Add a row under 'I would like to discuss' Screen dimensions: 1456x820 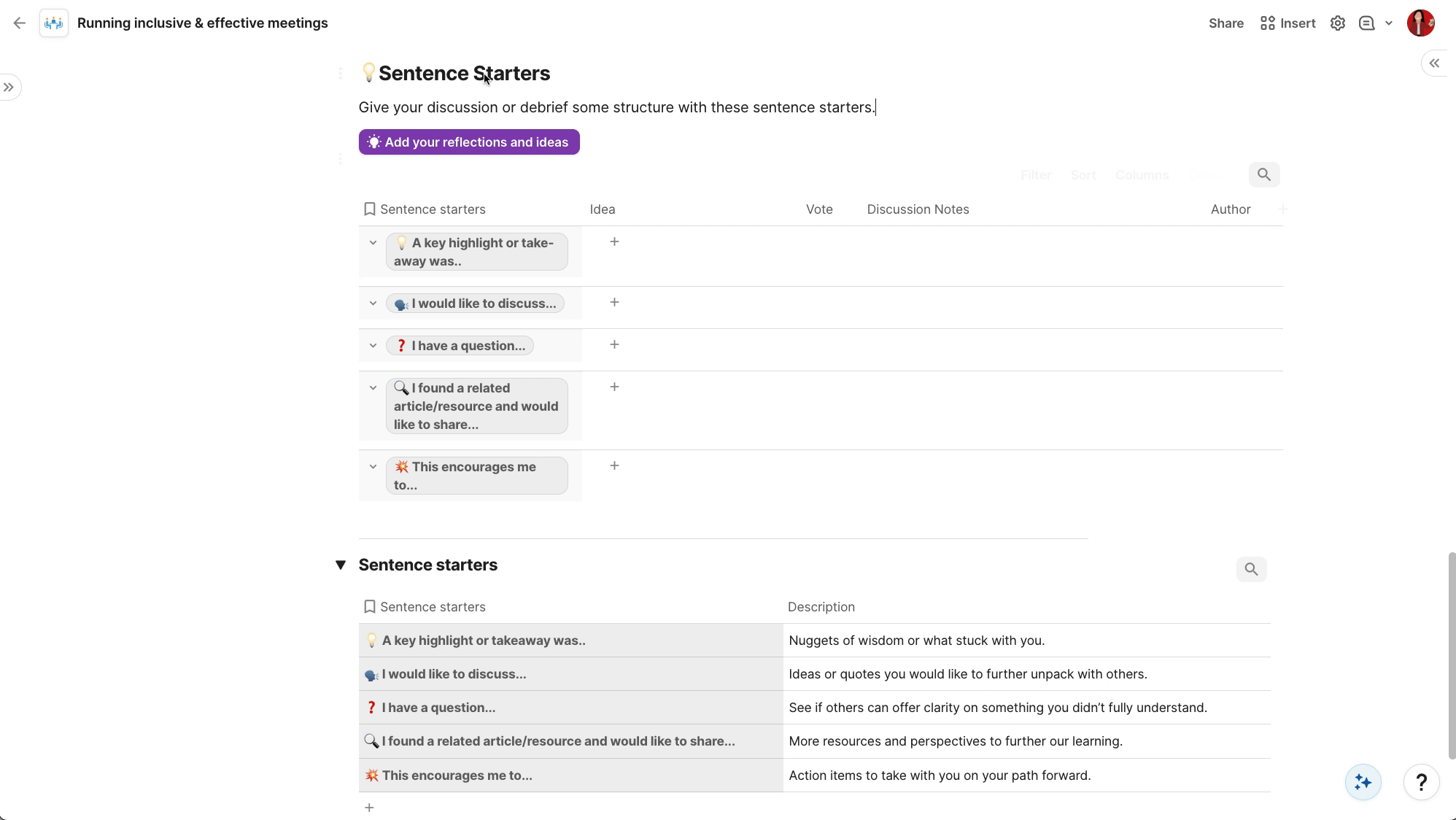tap(614, 303)
